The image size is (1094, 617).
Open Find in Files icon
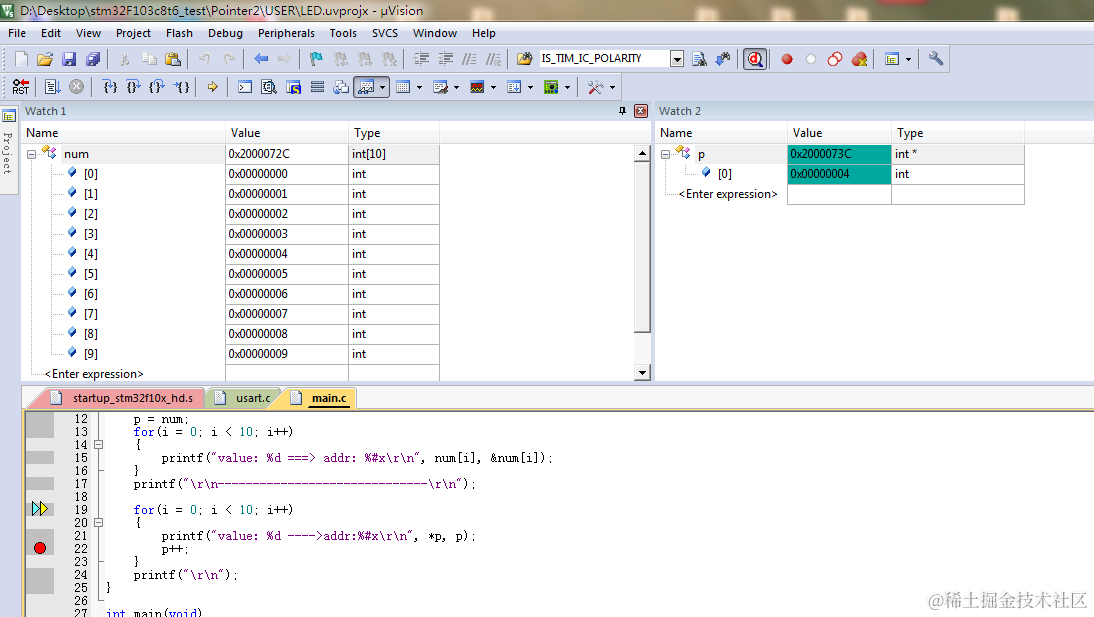(524, 59)
